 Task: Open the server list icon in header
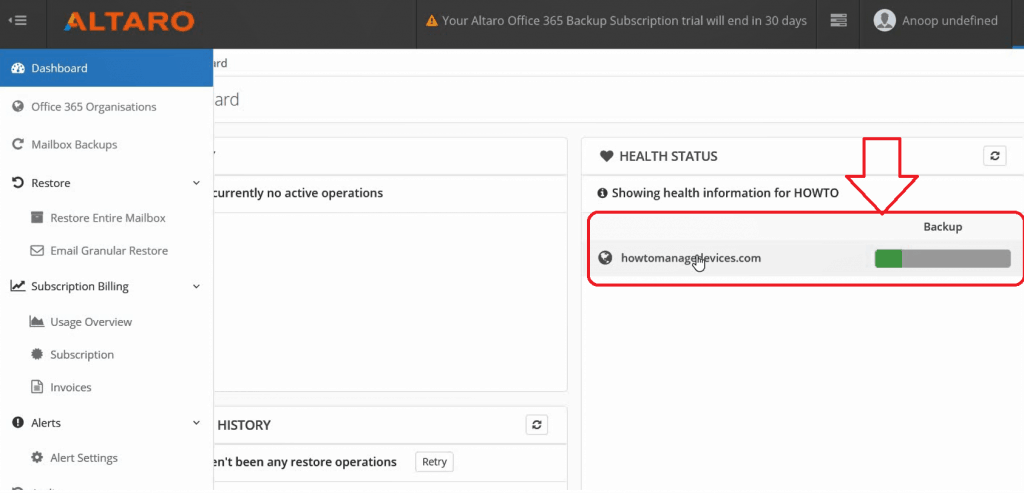tap(838, 21)
